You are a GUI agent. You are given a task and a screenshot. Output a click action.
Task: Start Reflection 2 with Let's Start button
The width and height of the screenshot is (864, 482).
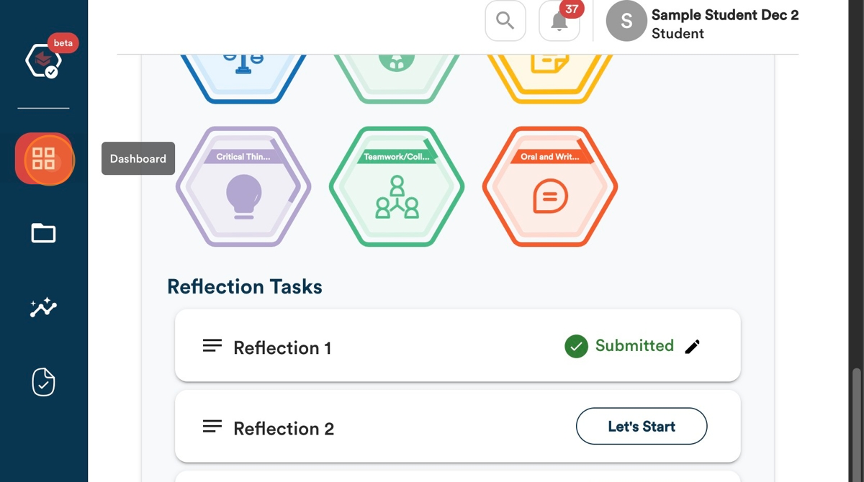[641, 426]
